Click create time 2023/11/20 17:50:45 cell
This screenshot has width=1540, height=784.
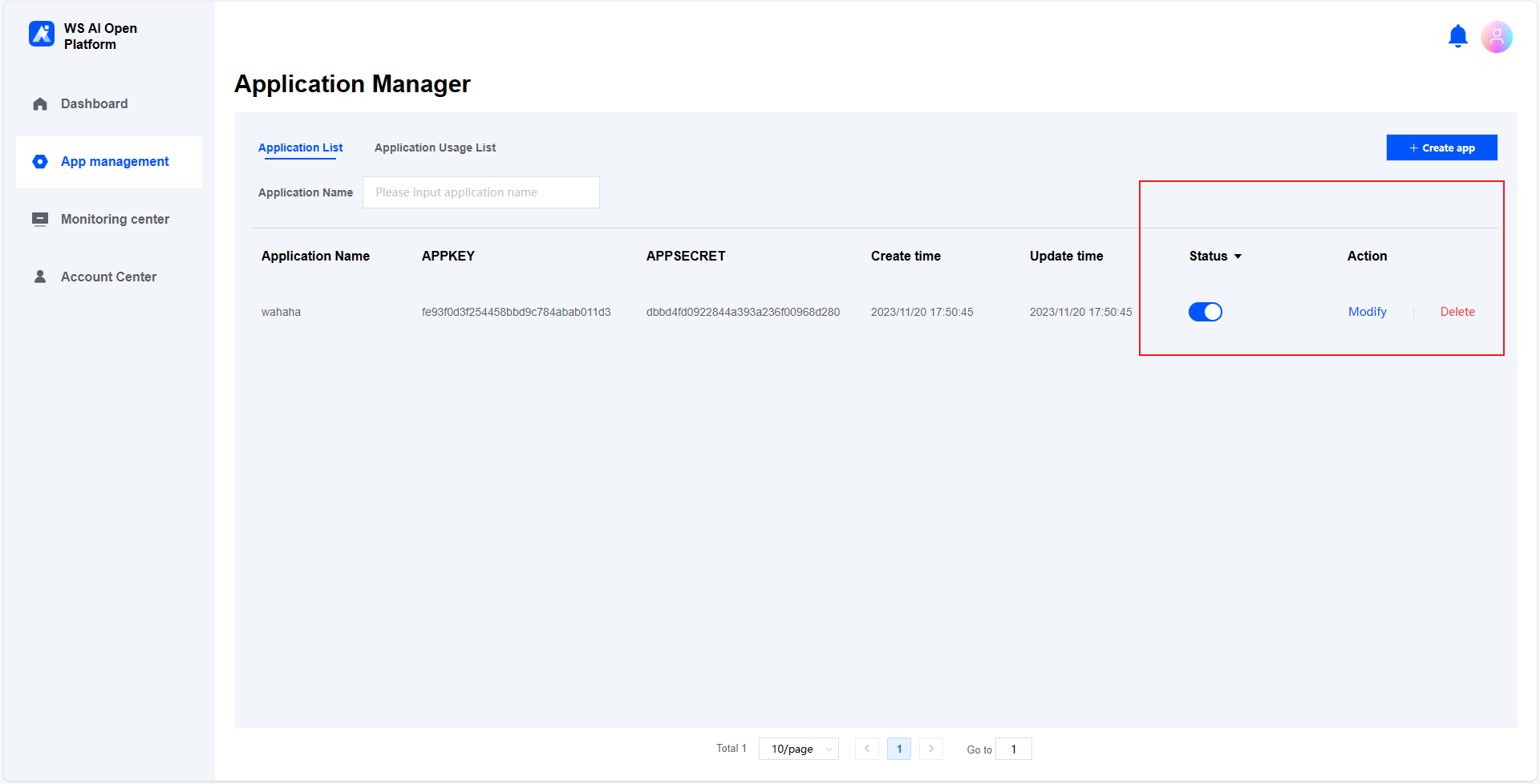coord(922,312)
